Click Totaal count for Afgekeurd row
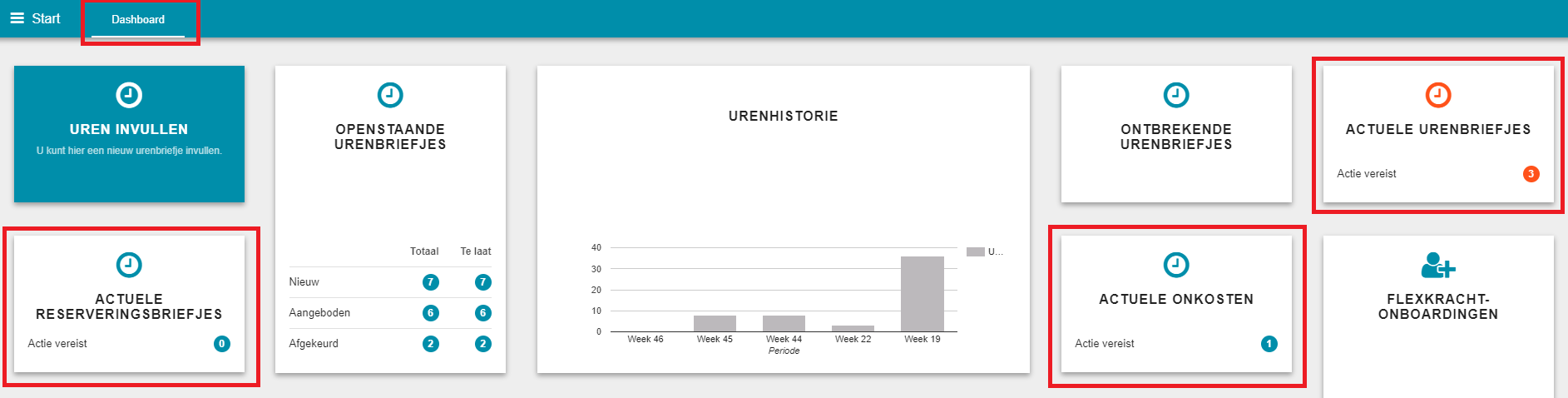Image resolution: width=1568 pixels, height=398 pixels. pyautogui.click(x=430, y=344)
